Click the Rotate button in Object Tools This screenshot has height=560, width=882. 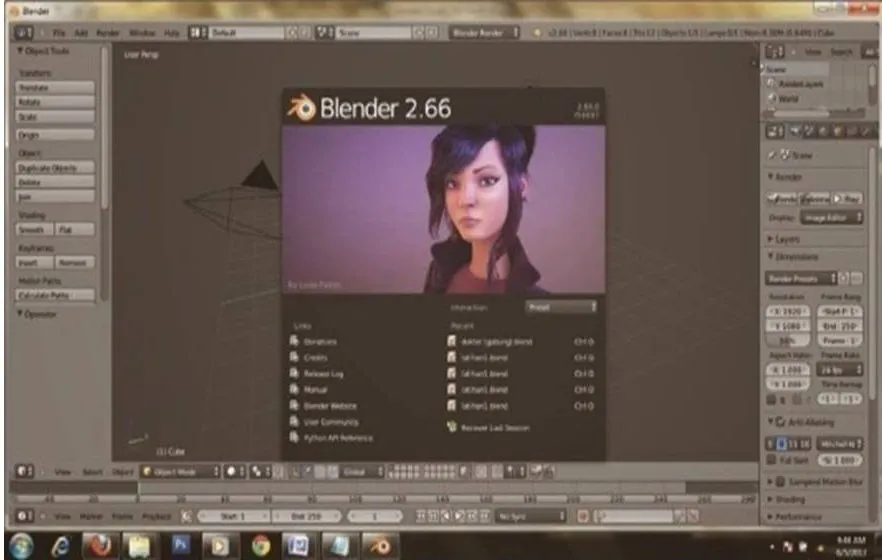[55, 102]
